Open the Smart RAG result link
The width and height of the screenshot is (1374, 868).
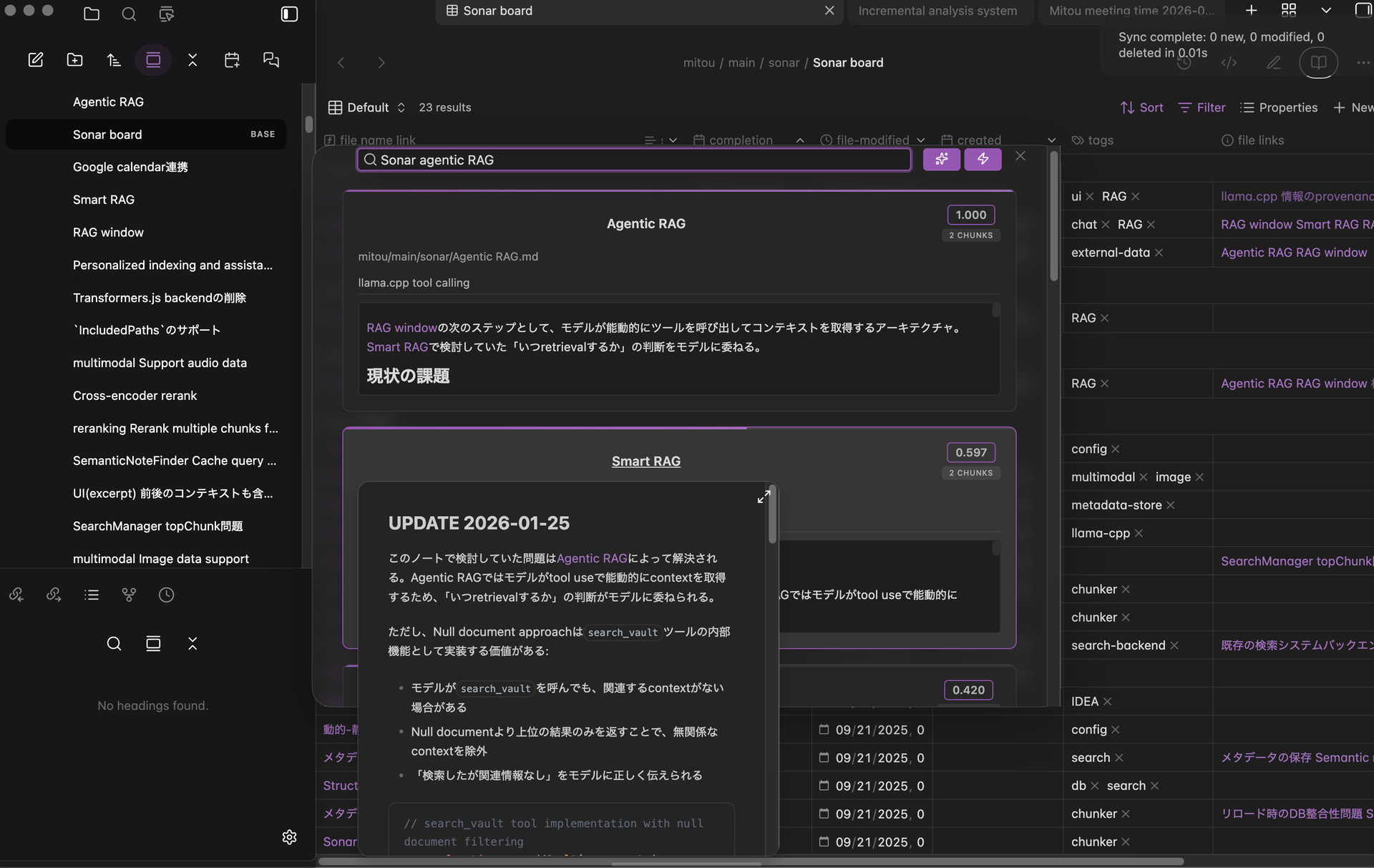(x=645, y=462)
